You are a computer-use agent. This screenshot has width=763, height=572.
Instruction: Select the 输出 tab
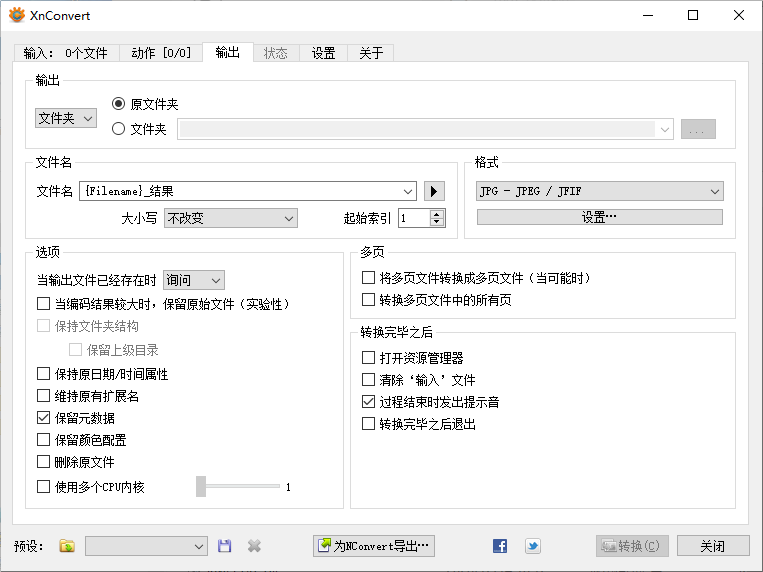(228, 52)
